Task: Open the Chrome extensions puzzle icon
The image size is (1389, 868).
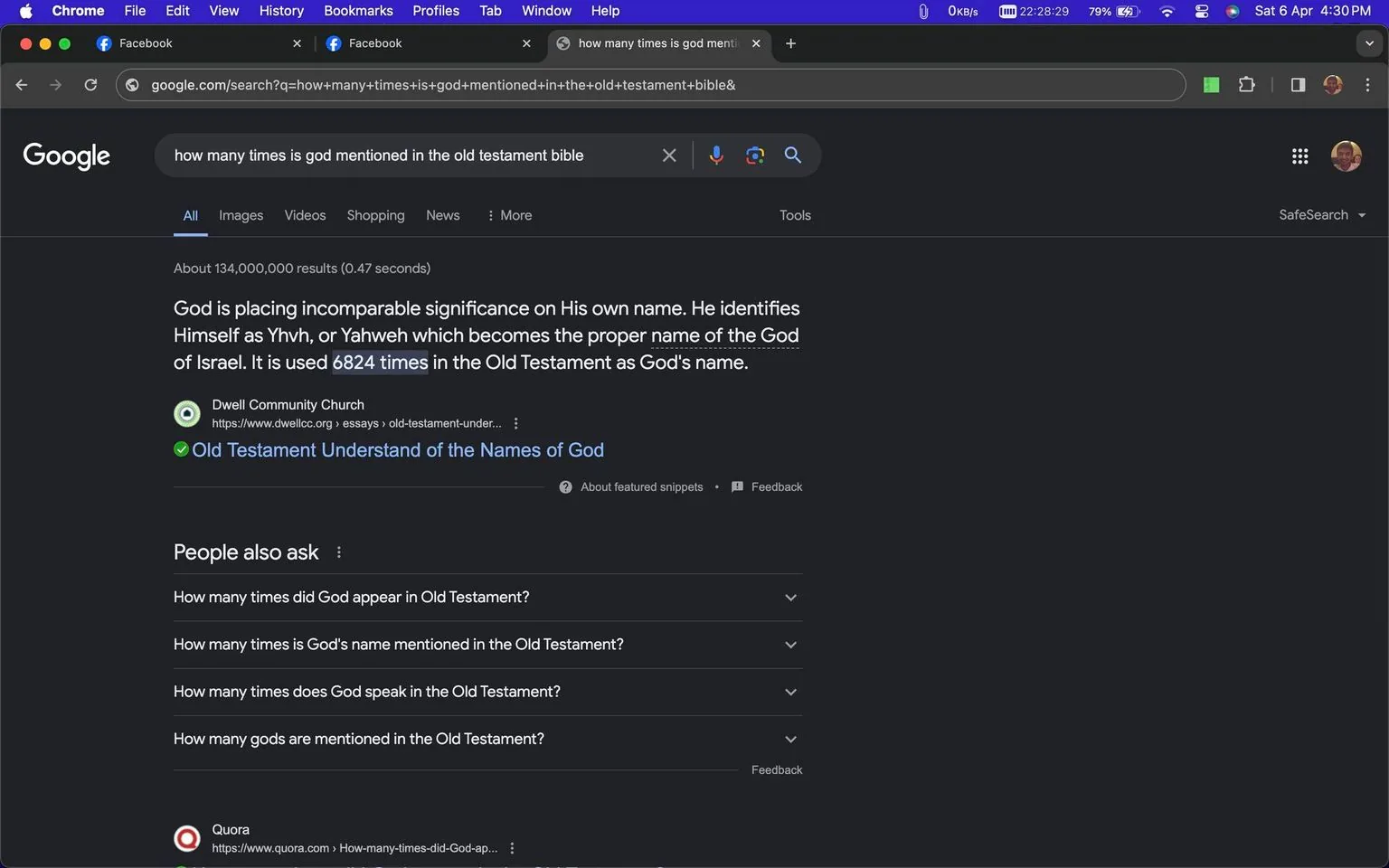Action: pyautogui.click(x=1246, y=84)
